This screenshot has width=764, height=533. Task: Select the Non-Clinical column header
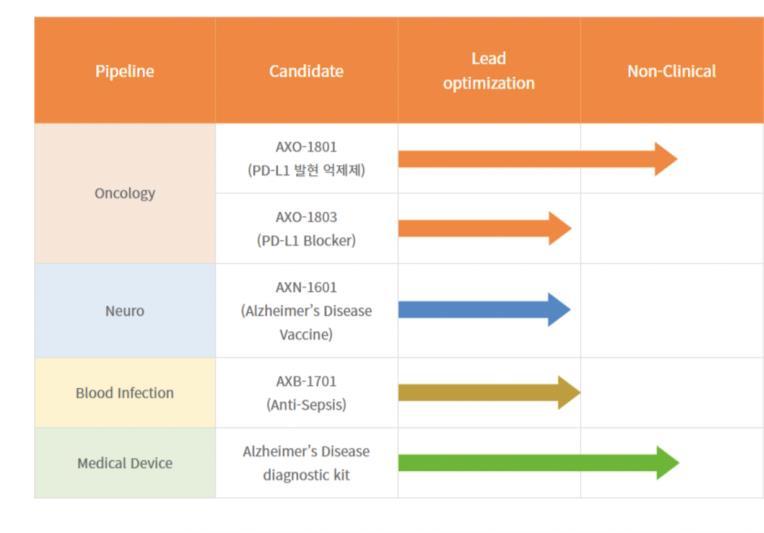[672, 71]
